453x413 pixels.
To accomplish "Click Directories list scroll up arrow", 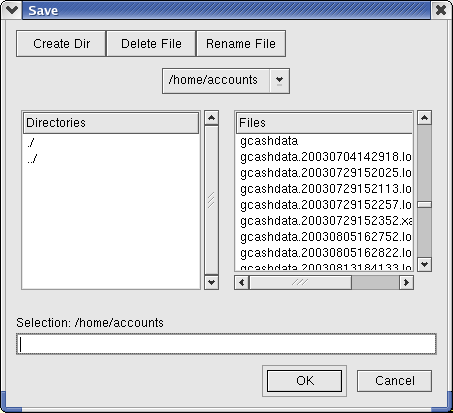I will (211, 118).
